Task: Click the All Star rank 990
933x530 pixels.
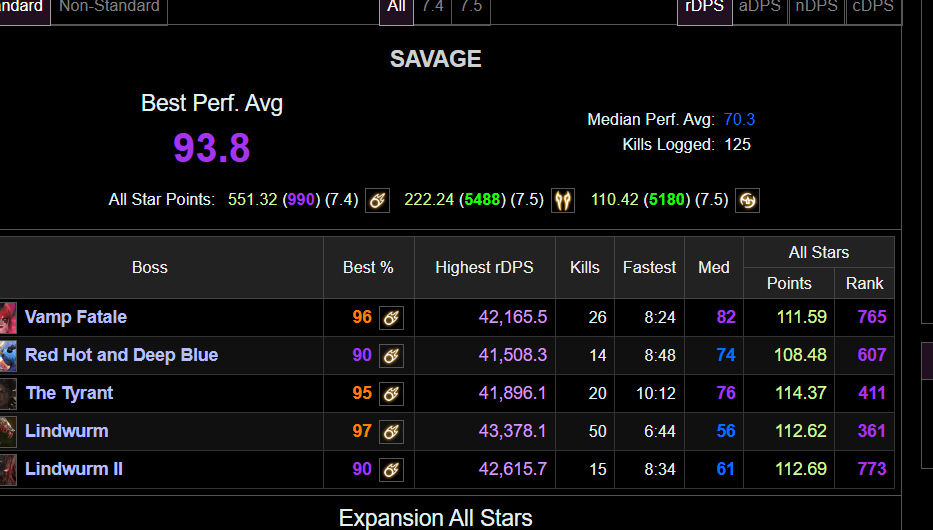Action: coord(301,199)
